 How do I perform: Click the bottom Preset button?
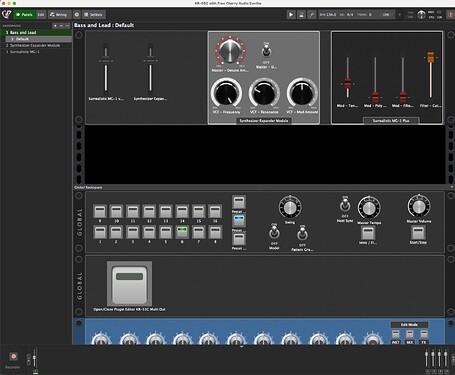(x=239, y=239)
